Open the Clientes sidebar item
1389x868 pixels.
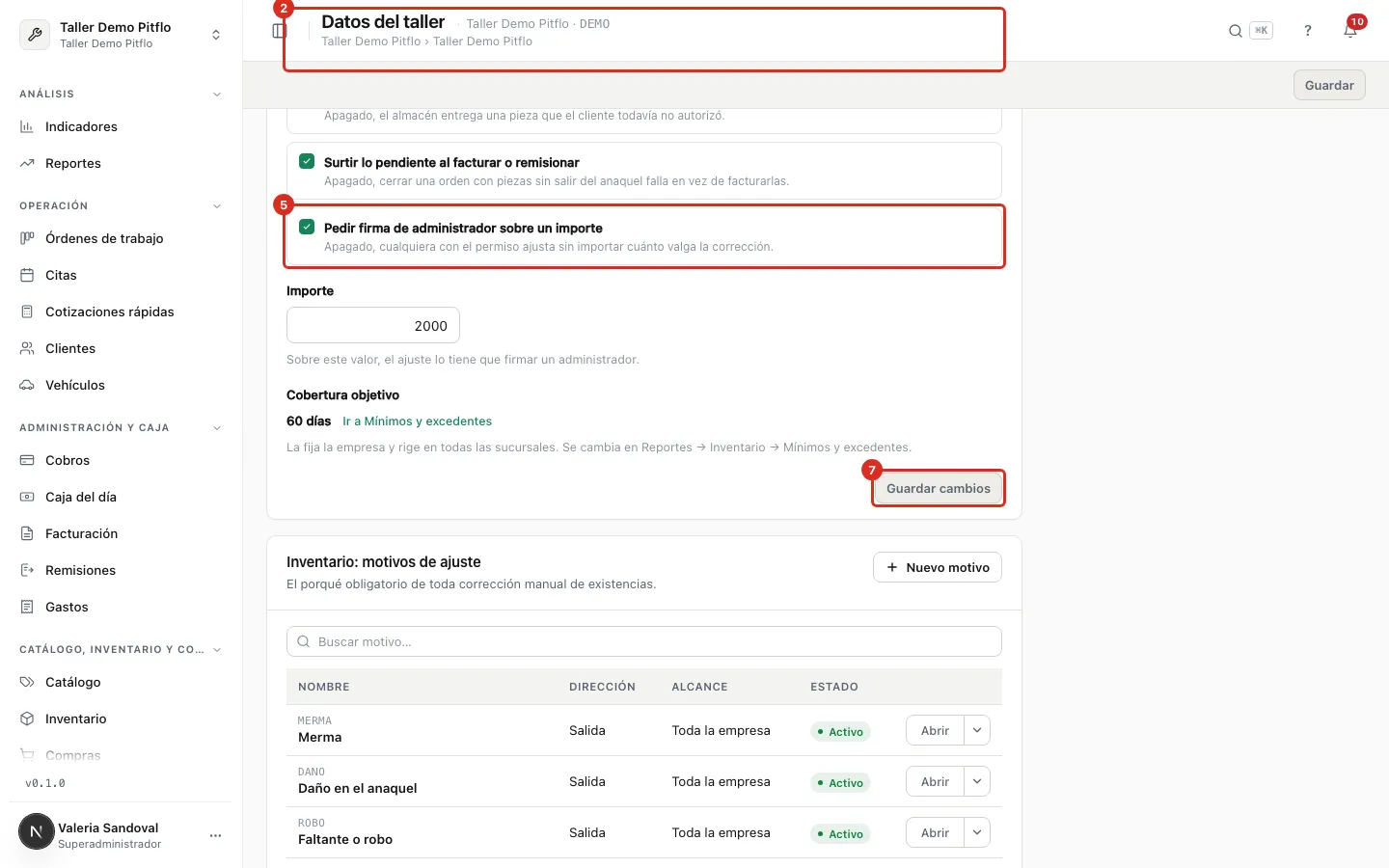click(x=121, y=348)
